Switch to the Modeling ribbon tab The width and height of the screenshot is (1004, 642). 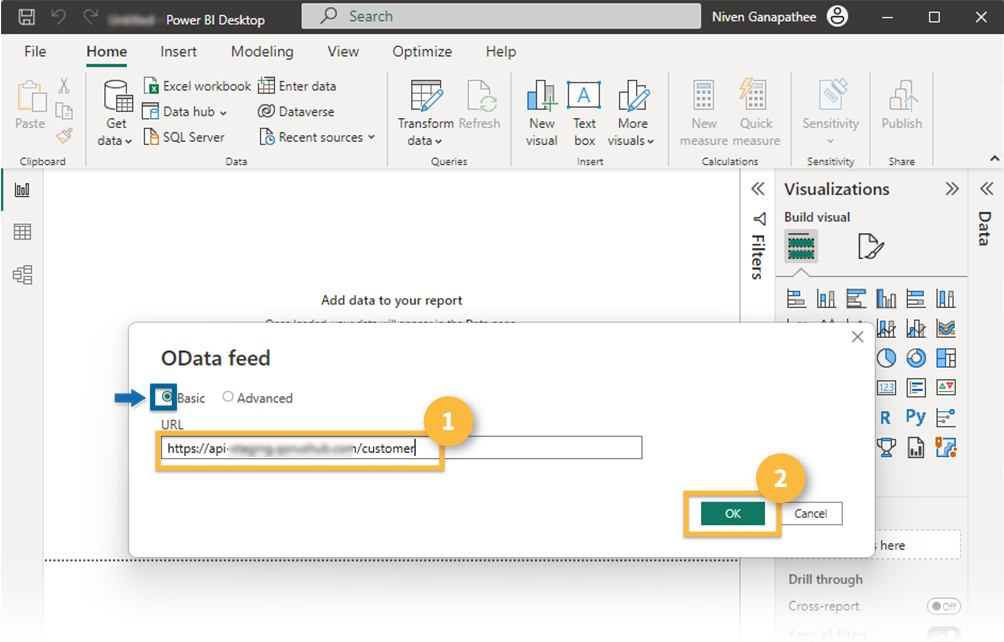click(x=263, y=51)
